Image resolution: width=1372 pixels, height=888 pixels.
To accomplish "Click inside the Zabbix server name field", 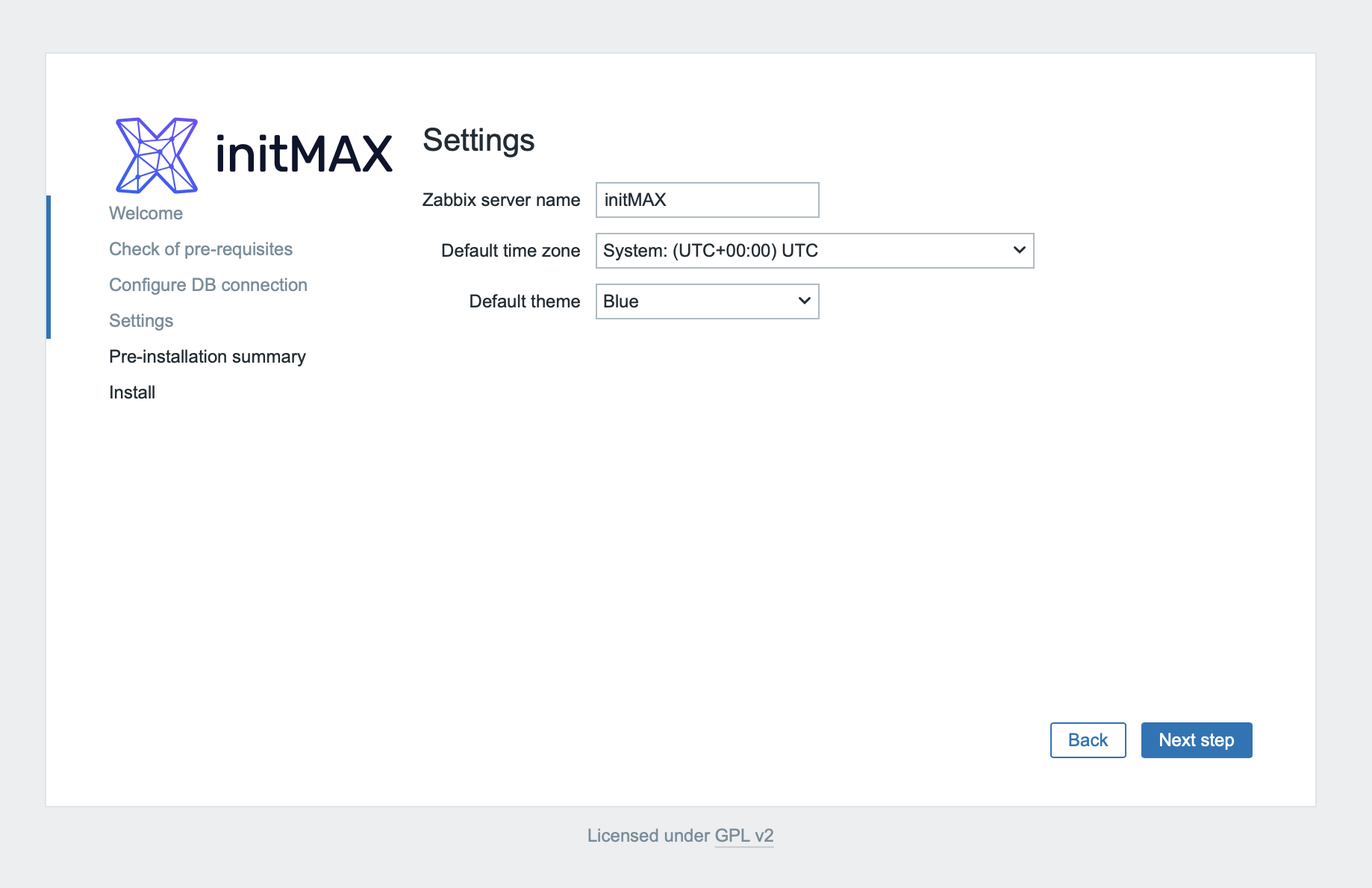I will click(706, 200).
